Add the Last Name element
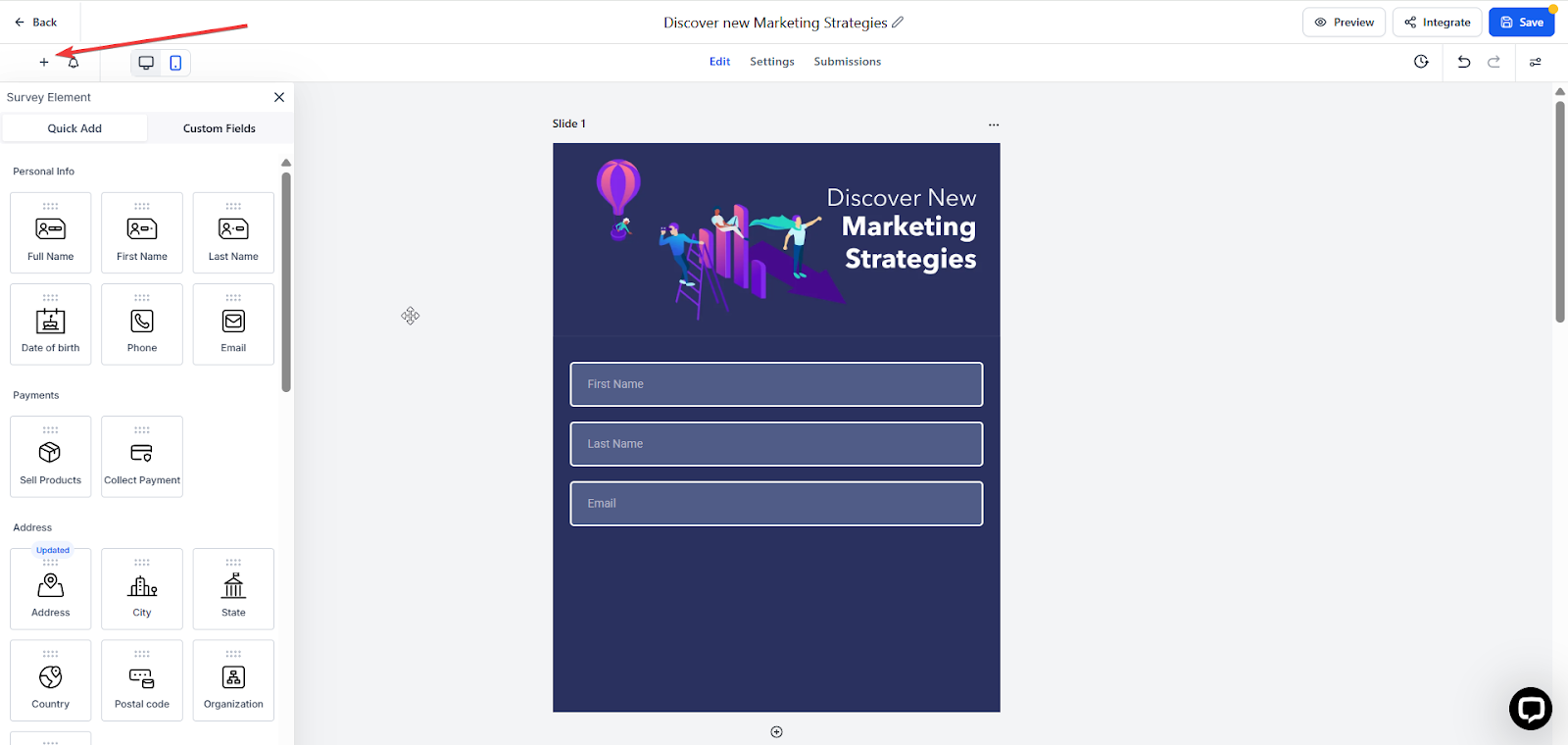Viewport: 1568px width, 745px height. click(233, 232)
